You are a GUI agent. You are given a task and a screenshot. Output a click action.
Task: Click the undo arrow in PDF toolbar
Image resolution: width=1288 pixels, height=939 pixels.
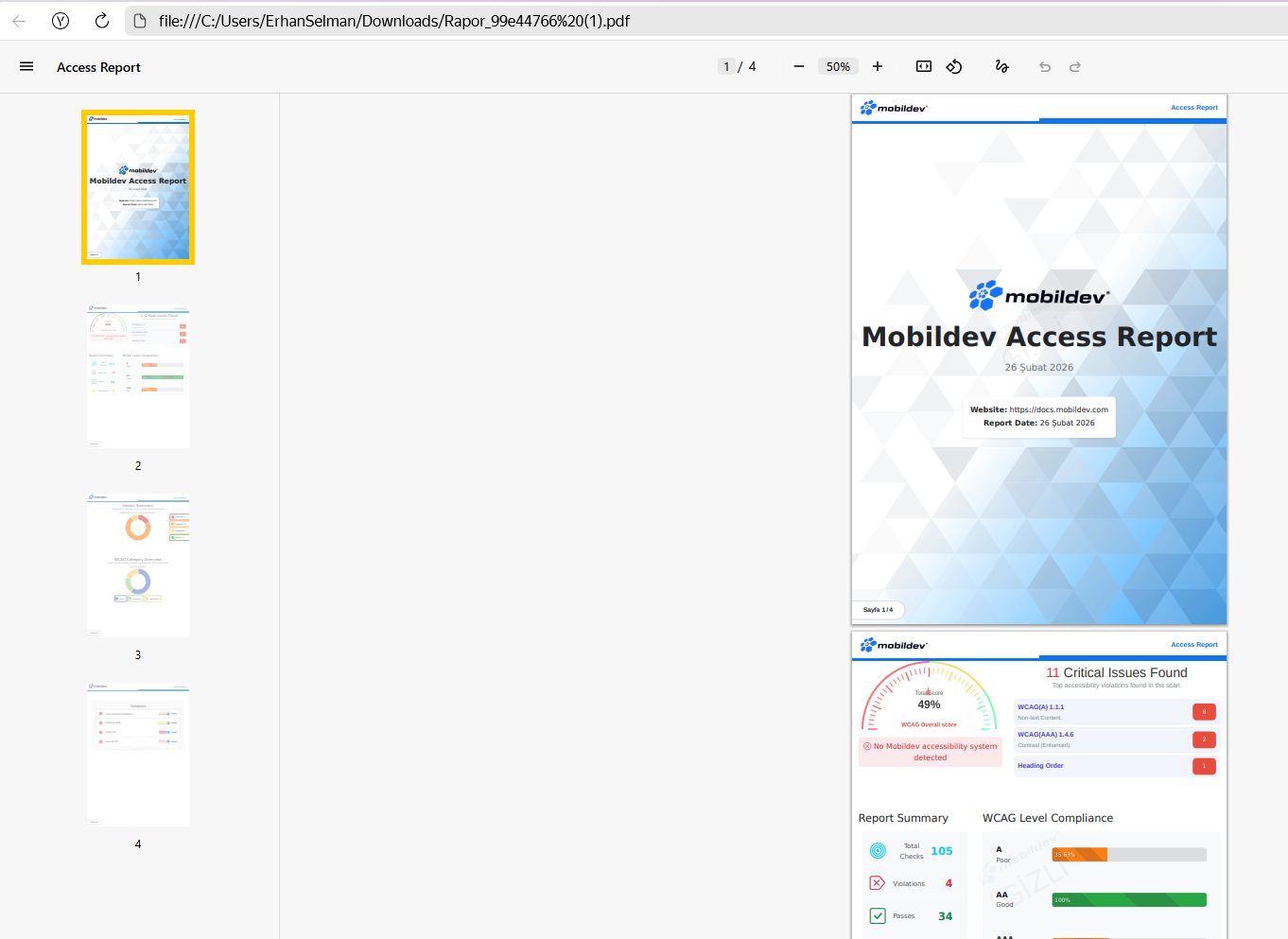[x=1045, y=67]
